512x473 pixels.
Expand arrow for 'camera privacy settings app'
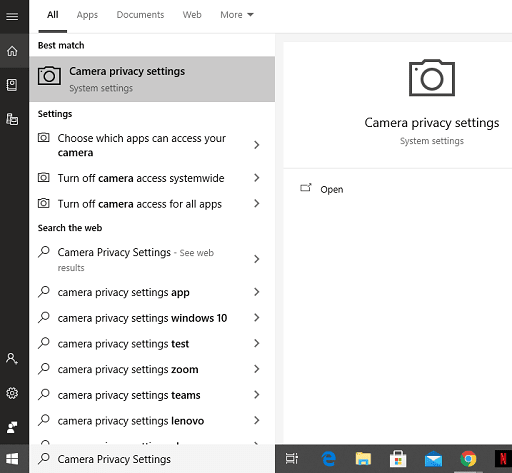(x=256, y=292)
